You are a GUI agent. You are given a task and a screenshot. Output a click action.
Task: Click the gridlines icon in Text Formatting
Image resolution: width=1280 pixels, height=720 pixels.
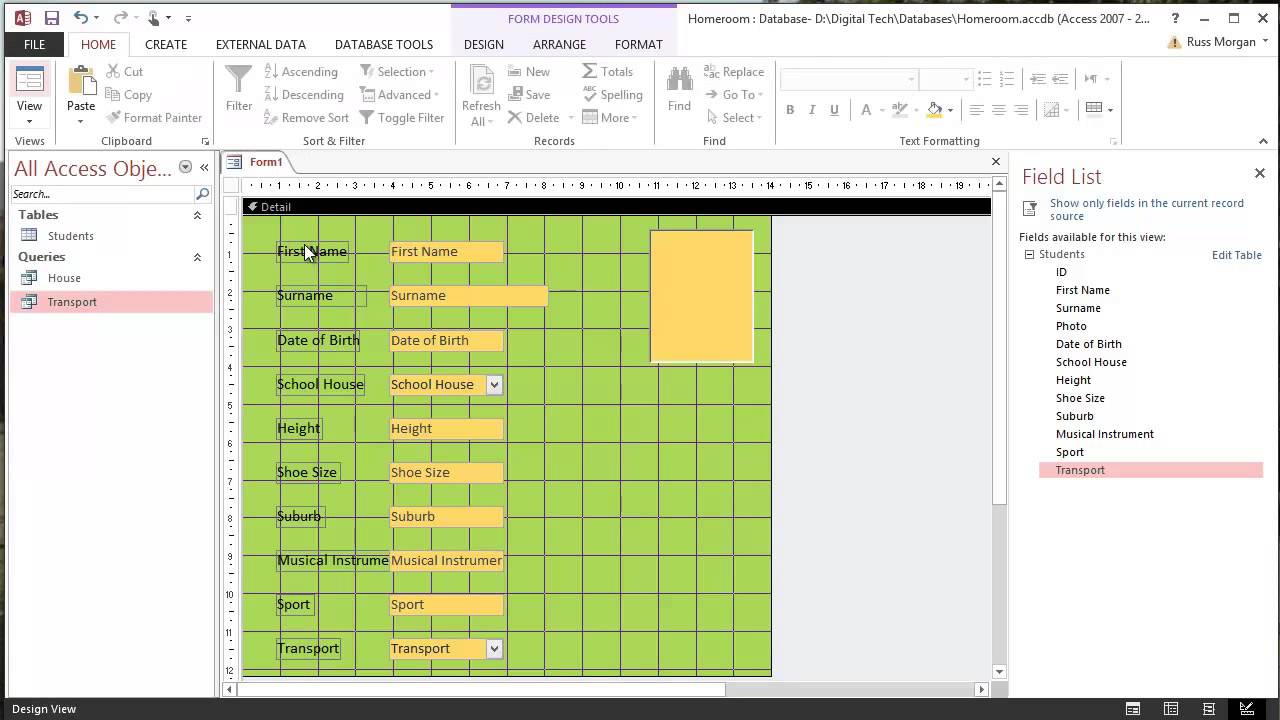click(x=1094, y=109)
